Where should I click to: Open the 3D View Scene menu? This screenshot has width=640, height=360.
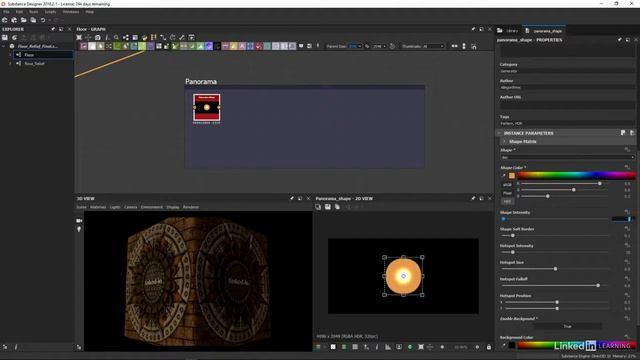(81, 207)
